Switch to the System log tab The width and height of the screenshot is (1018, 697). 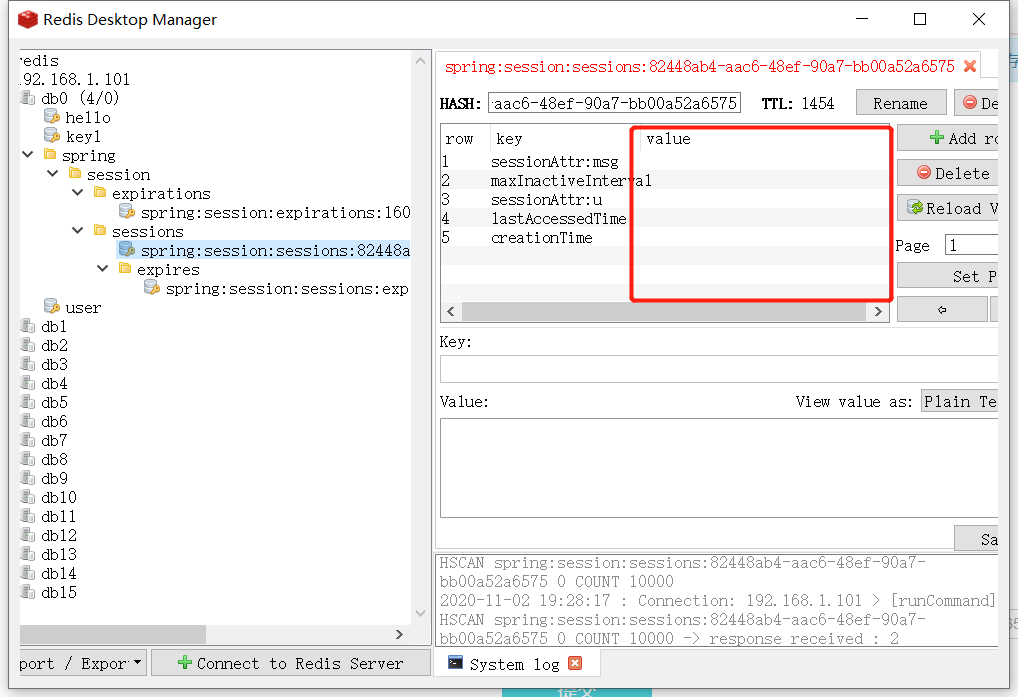pyautogui.click(x=514, y=664)
